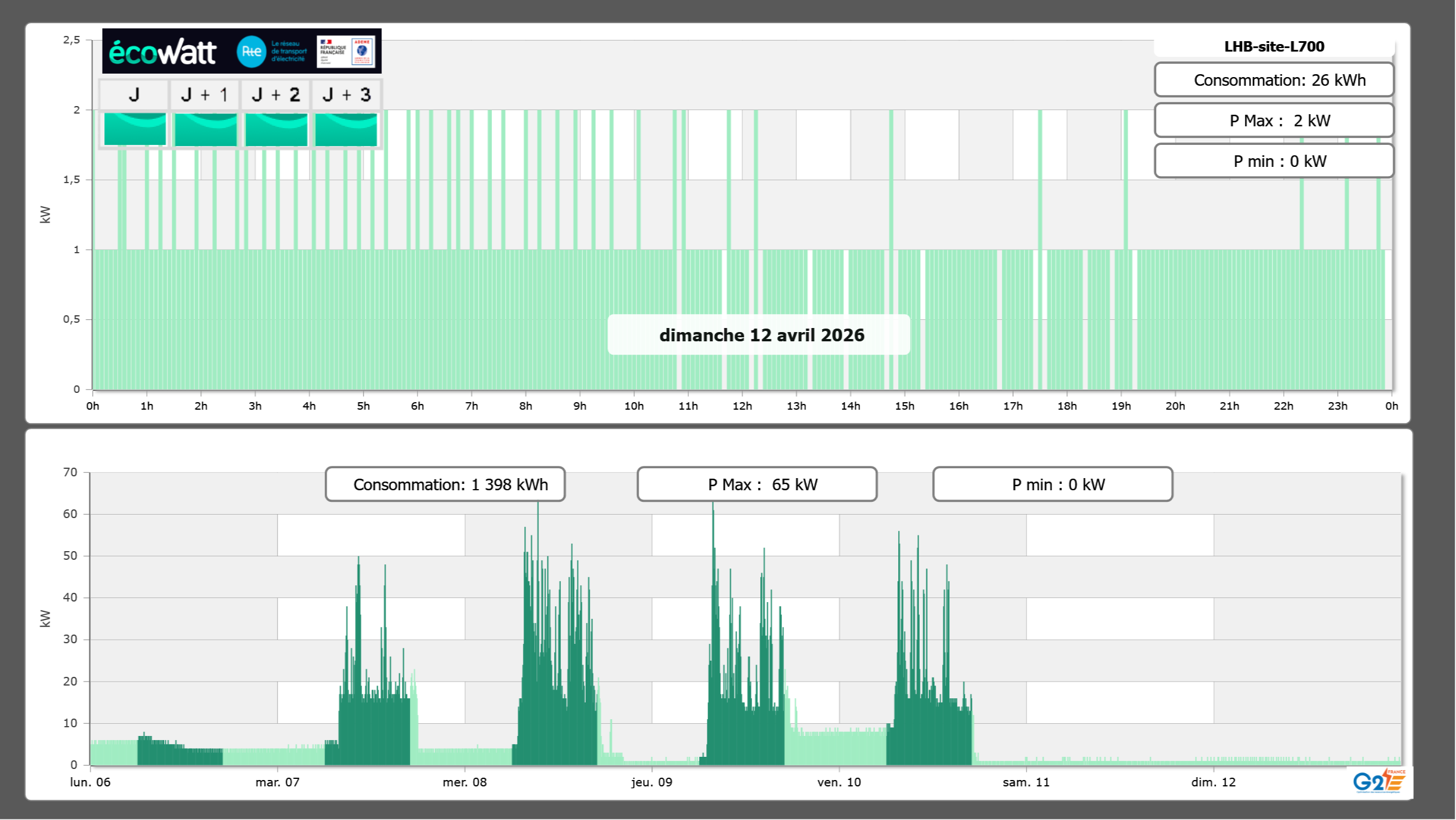Click the écowatt logo
The height and width of the screenshot is (820, 1456).
coord(163,52)
